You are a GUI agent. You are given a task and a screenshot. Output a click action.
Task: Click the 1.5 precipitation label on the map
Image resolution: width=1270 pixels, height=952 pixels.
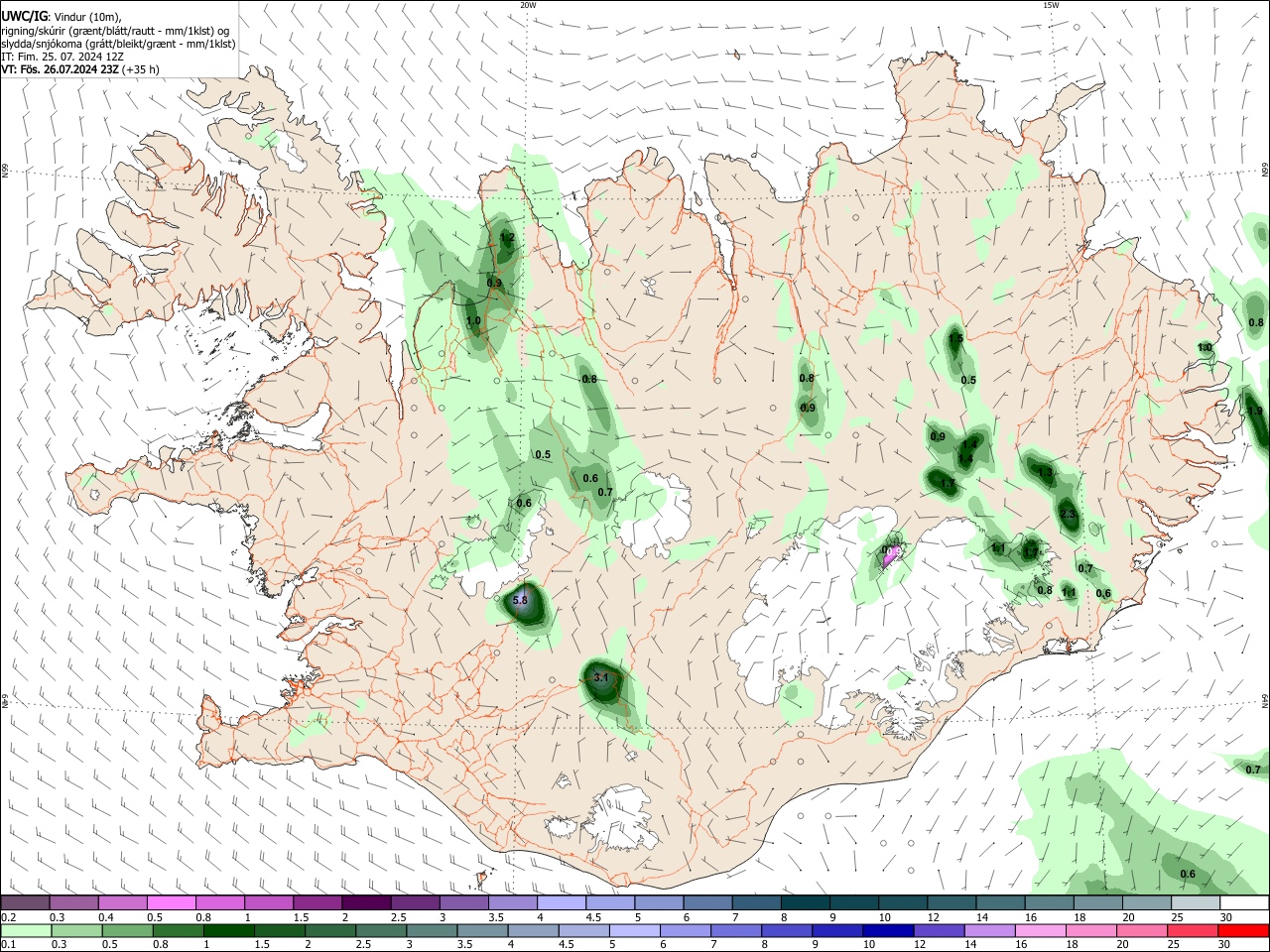[x=955, y=338]
